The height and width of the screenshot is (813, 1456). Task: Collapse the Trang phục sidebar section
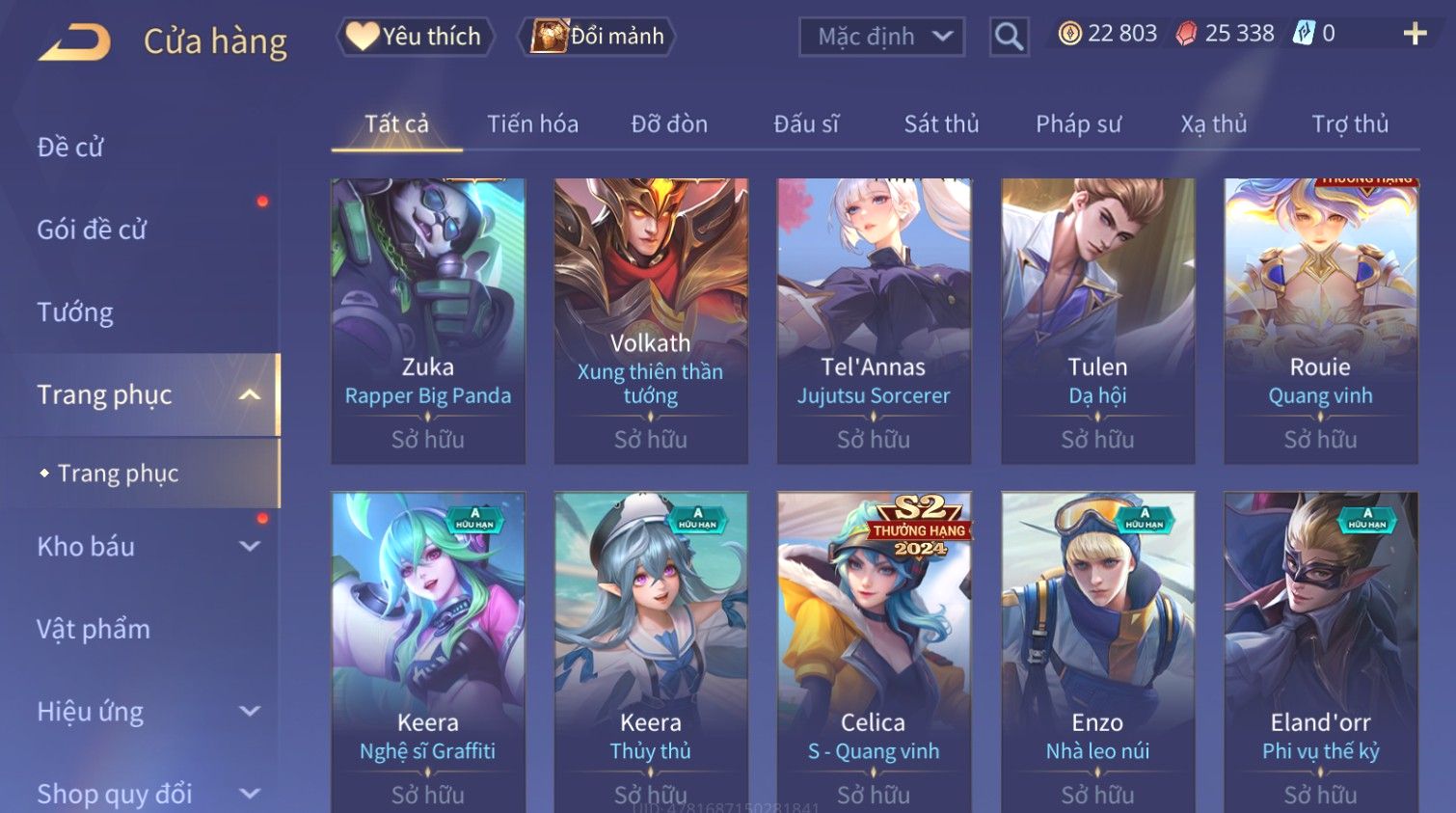coord(250,394)
